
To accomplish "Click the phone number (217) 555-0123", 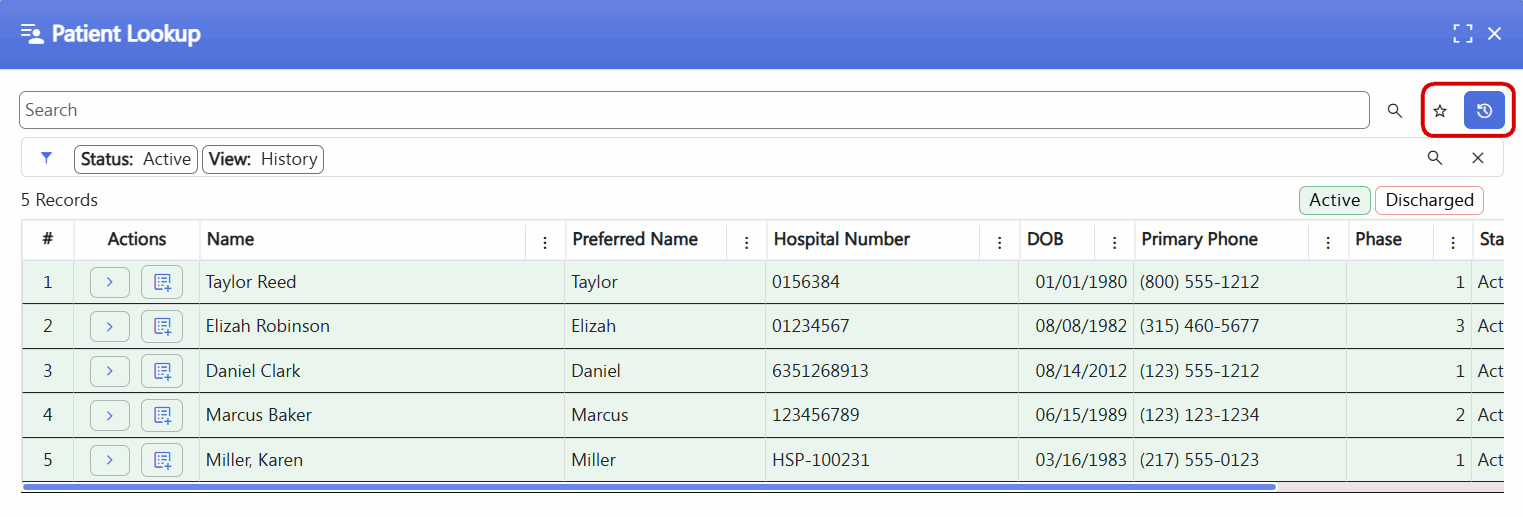I will [x=1199, y=460].
